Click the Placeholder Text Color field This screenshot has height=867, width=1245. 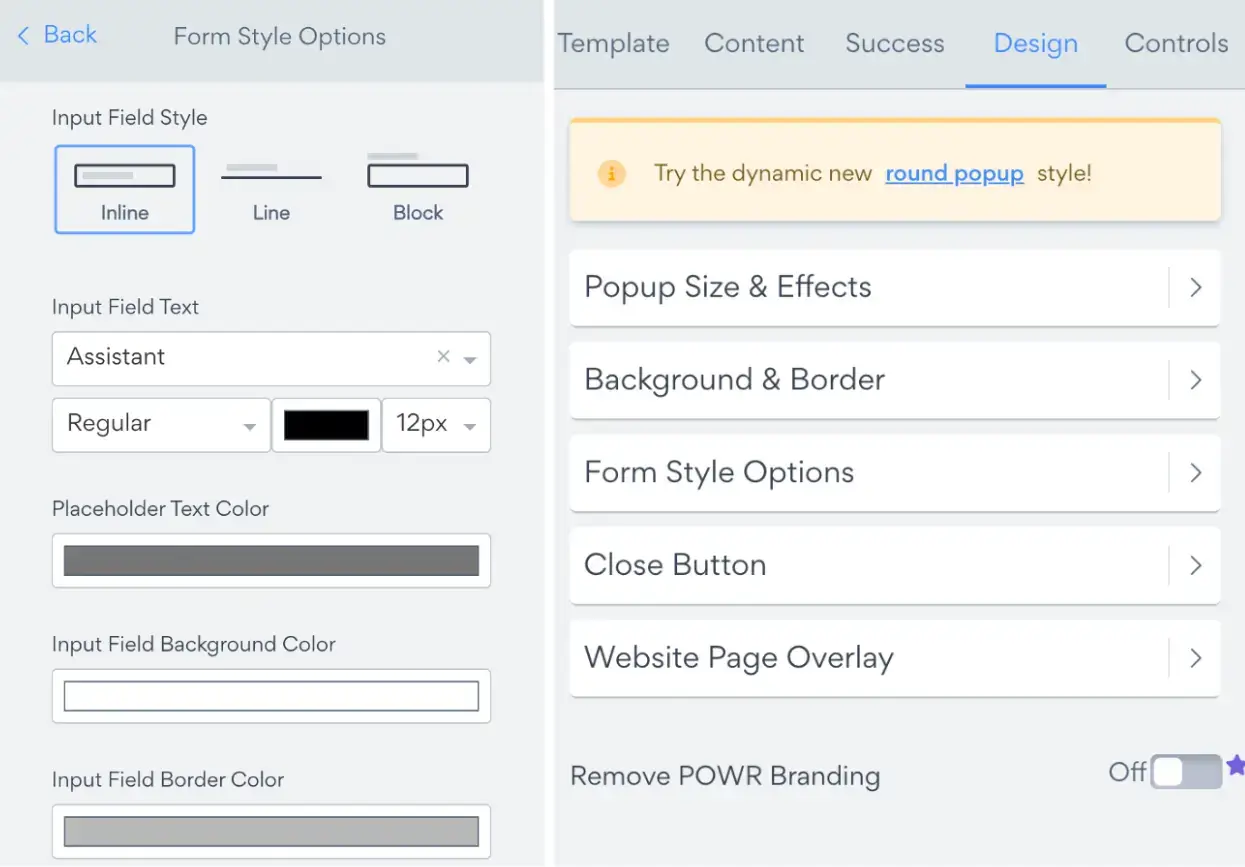271,561
